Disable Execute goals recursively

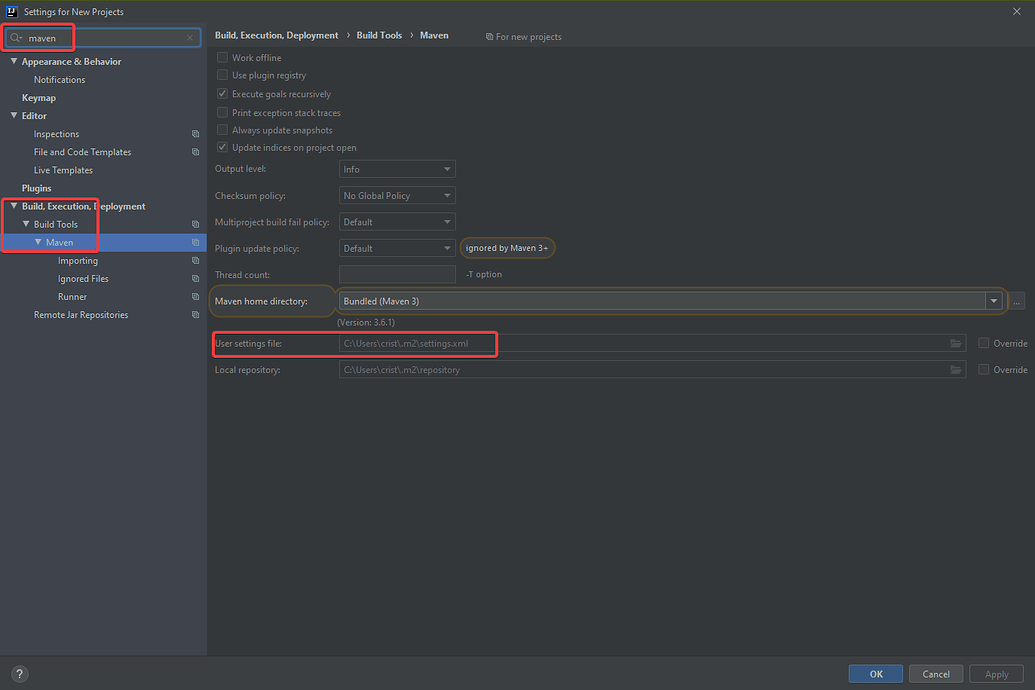click(222, 93)
